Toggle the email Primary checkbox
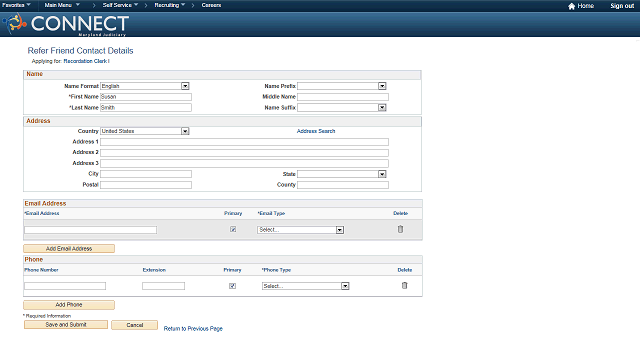 233,229
